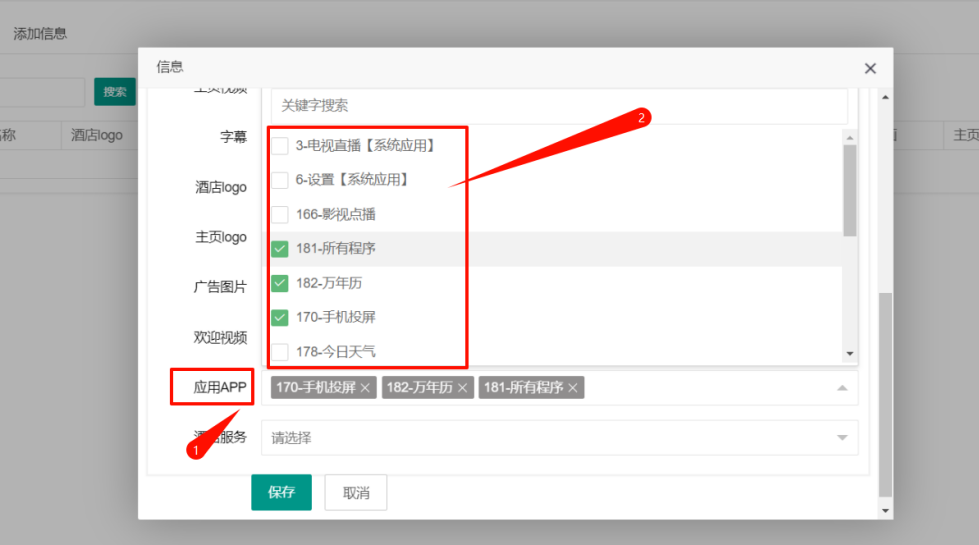
Task: Check the 178-今日天气 checkbox
Action: click(x=280, y=352)
